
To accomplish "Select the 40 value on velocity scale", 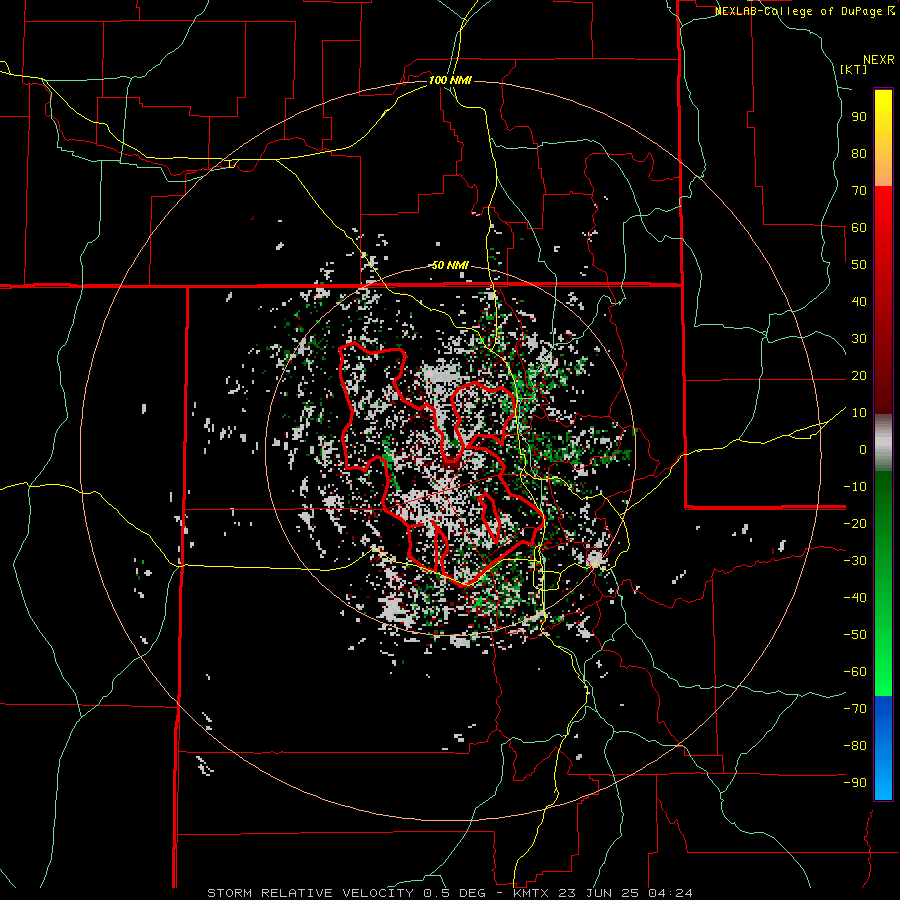I will click(859, 302).
